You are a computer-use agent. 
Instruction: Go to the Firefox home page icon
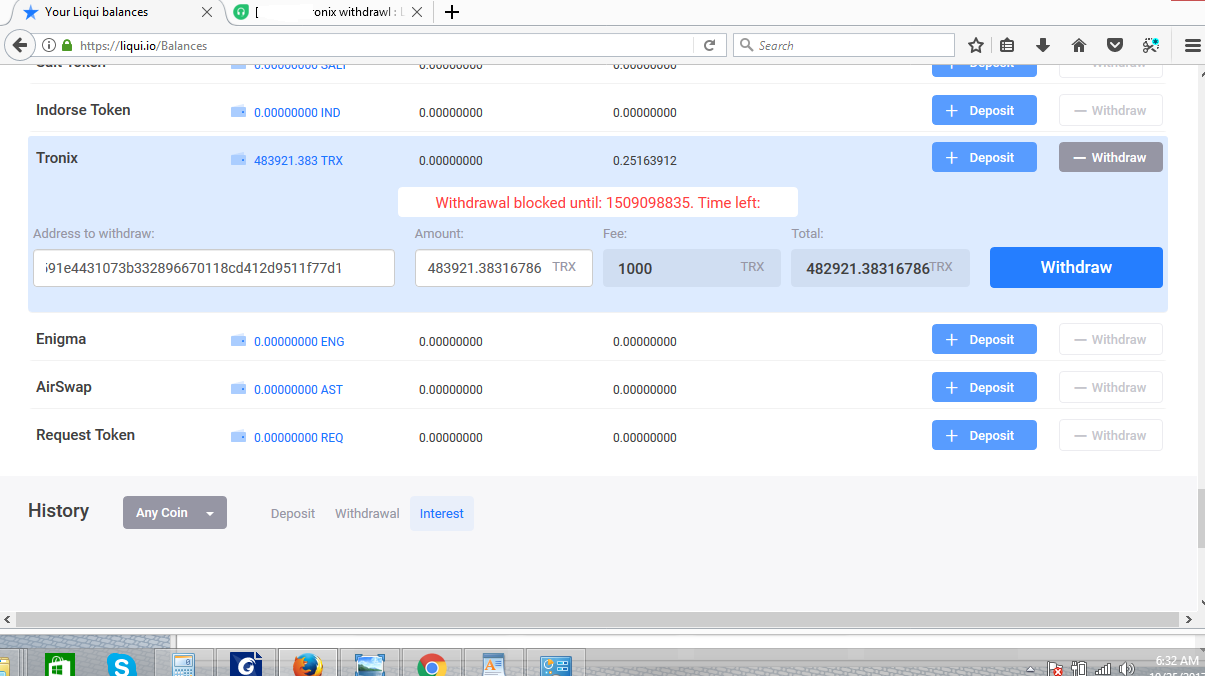point(1078,45)
